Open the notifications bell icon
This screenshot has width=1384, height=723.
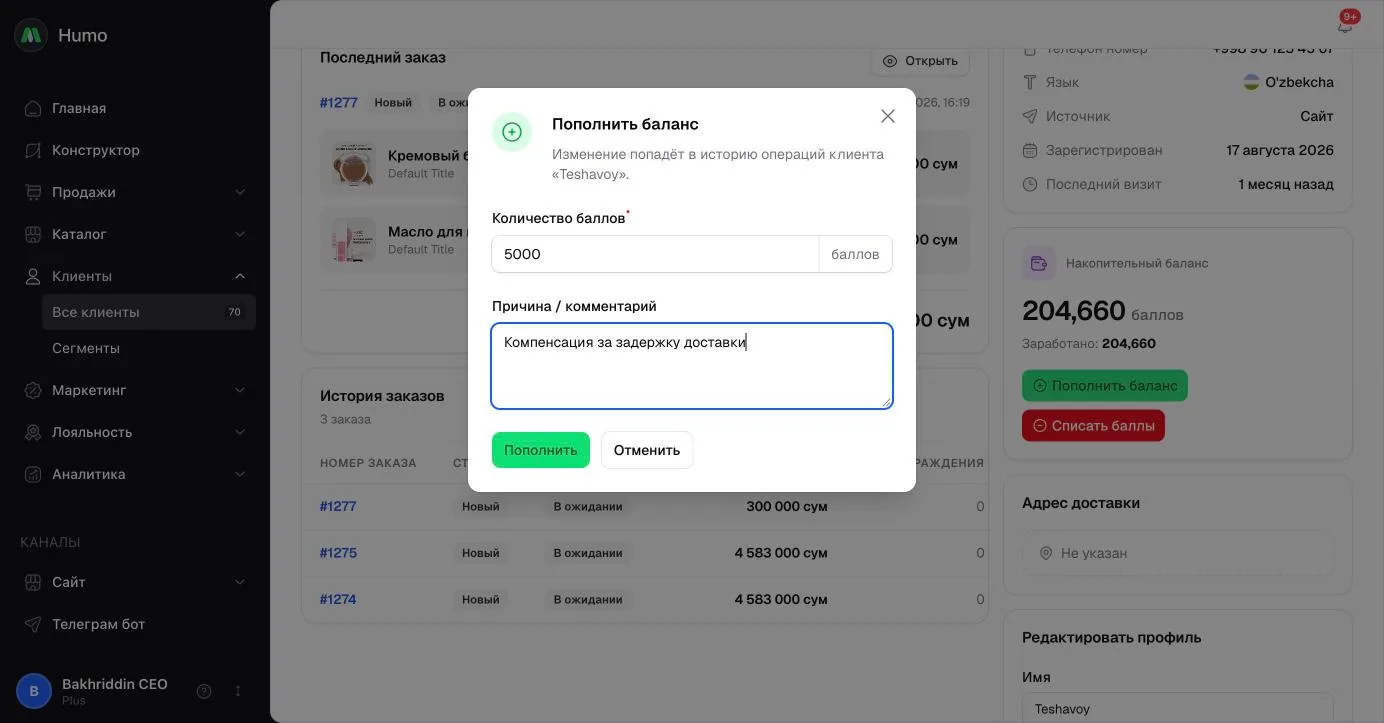click(x=1345, y=25)
